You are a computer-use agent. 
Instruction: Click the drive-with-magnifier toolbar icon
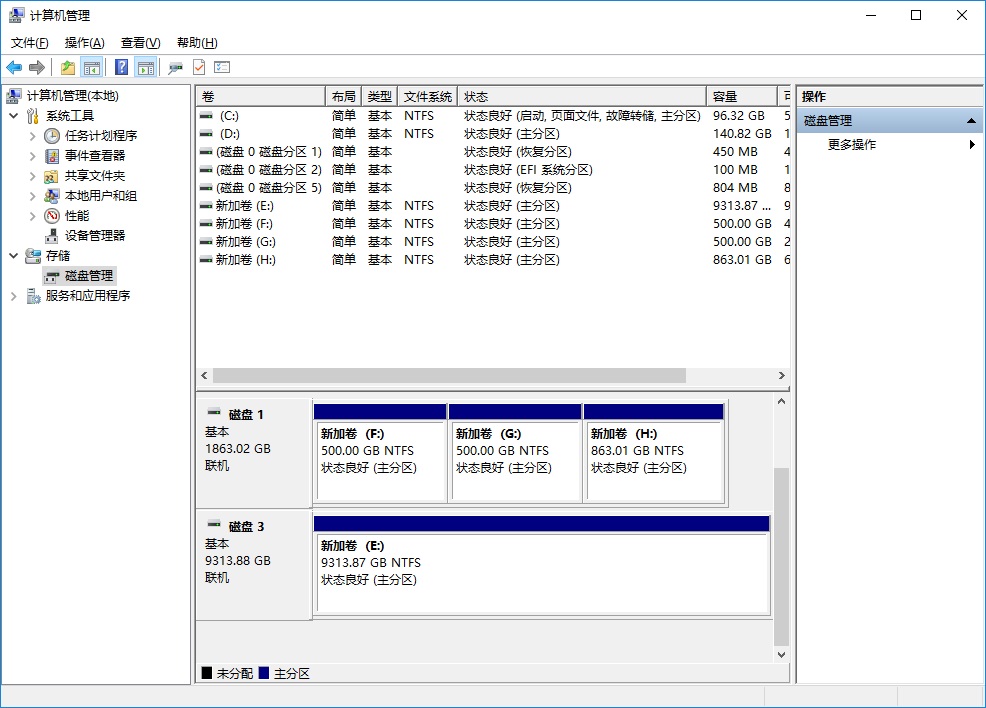tap(174, 67)
